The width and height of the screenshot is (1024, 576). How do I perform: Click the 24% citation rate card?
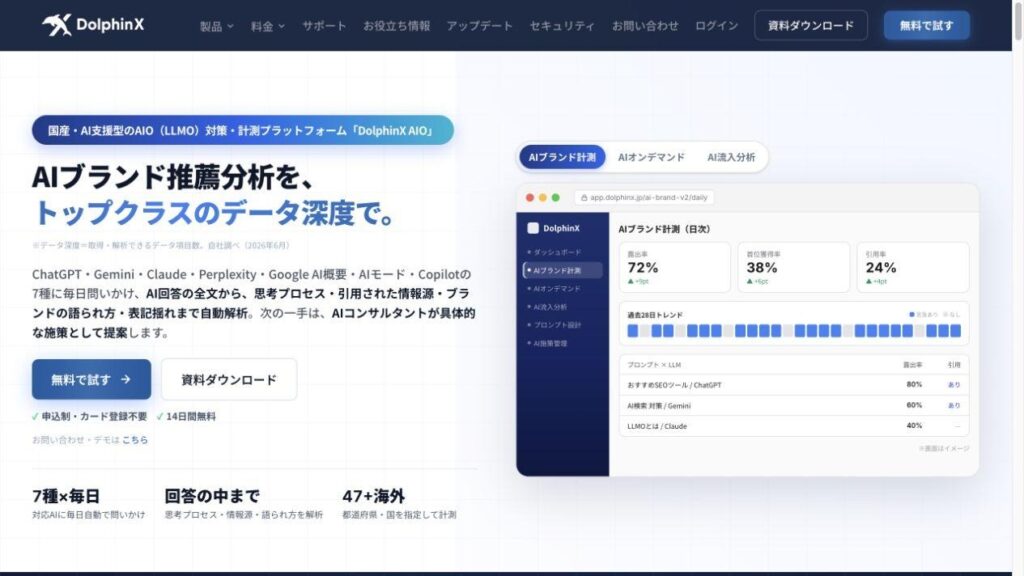point(912,267)
